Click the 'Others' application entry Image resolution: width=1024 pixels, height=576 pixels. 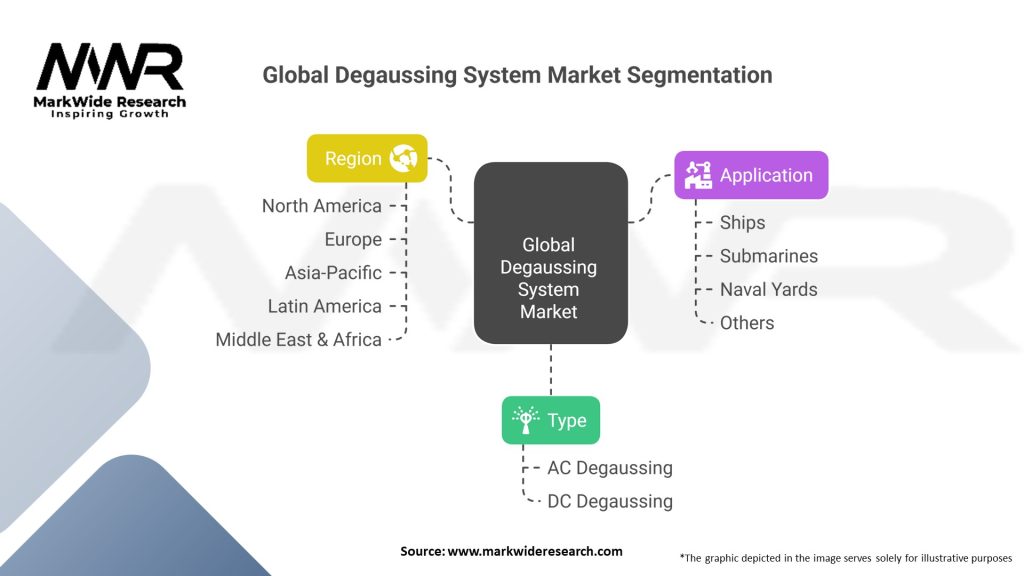pyautogui.click(x=746, y=323)
